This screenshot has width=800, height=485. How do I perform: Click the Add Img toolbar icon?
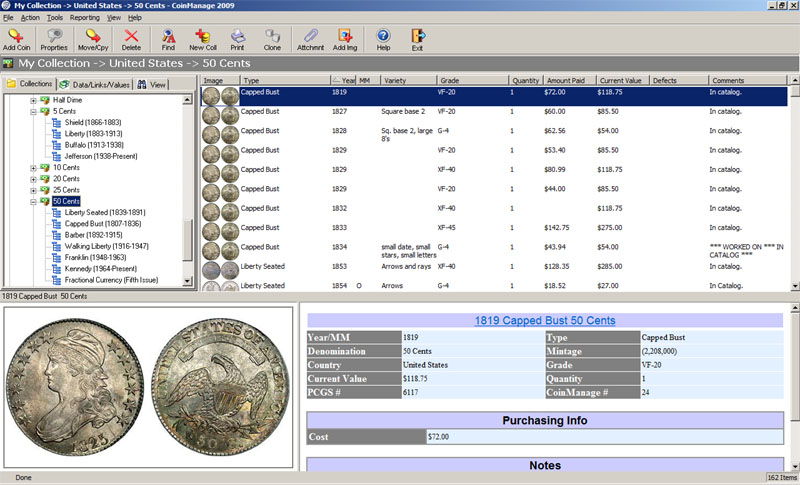[x=345, y=39]
